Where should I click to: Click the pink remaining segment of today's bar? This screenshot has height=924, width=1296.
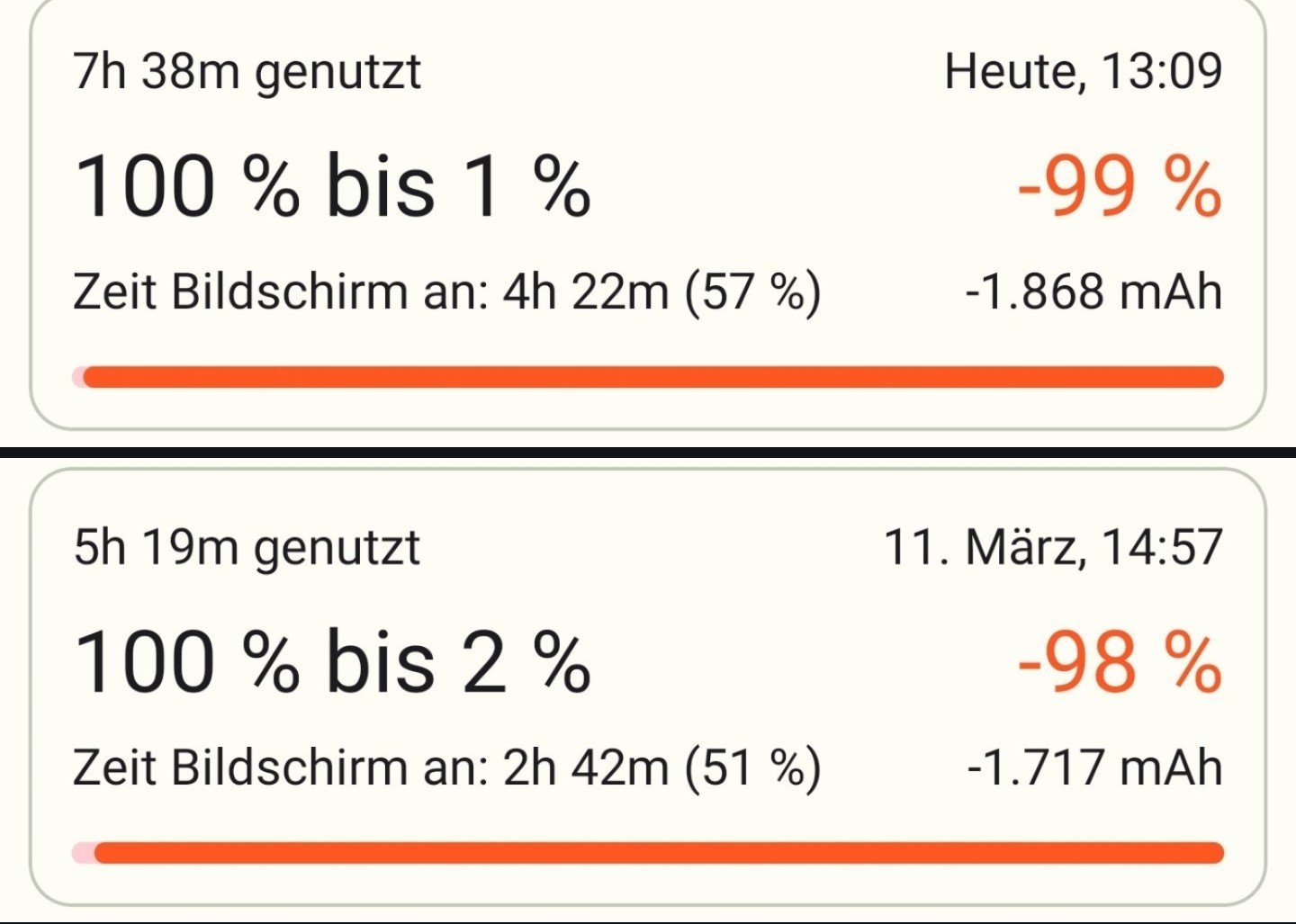pyautogui.click(x=78, y=377)
